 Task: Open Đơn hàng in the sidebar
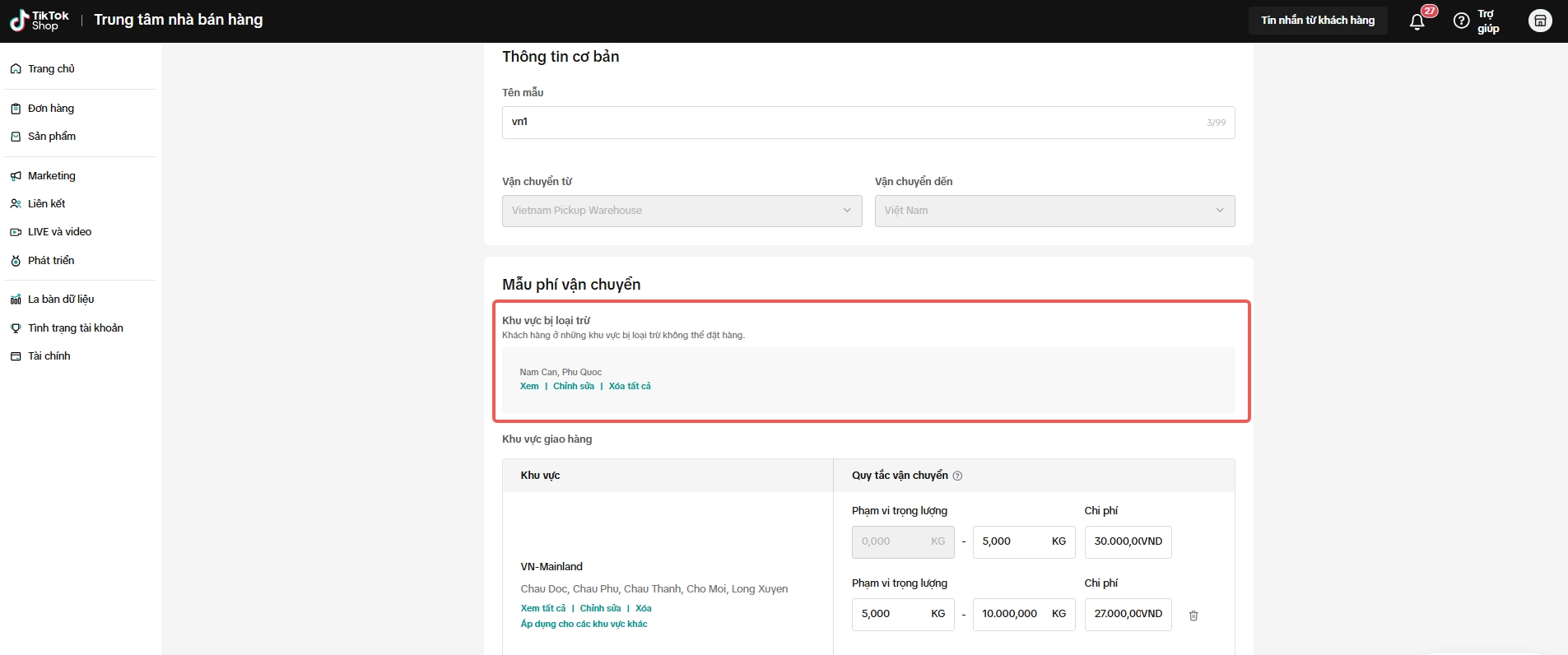click(50, 109)
